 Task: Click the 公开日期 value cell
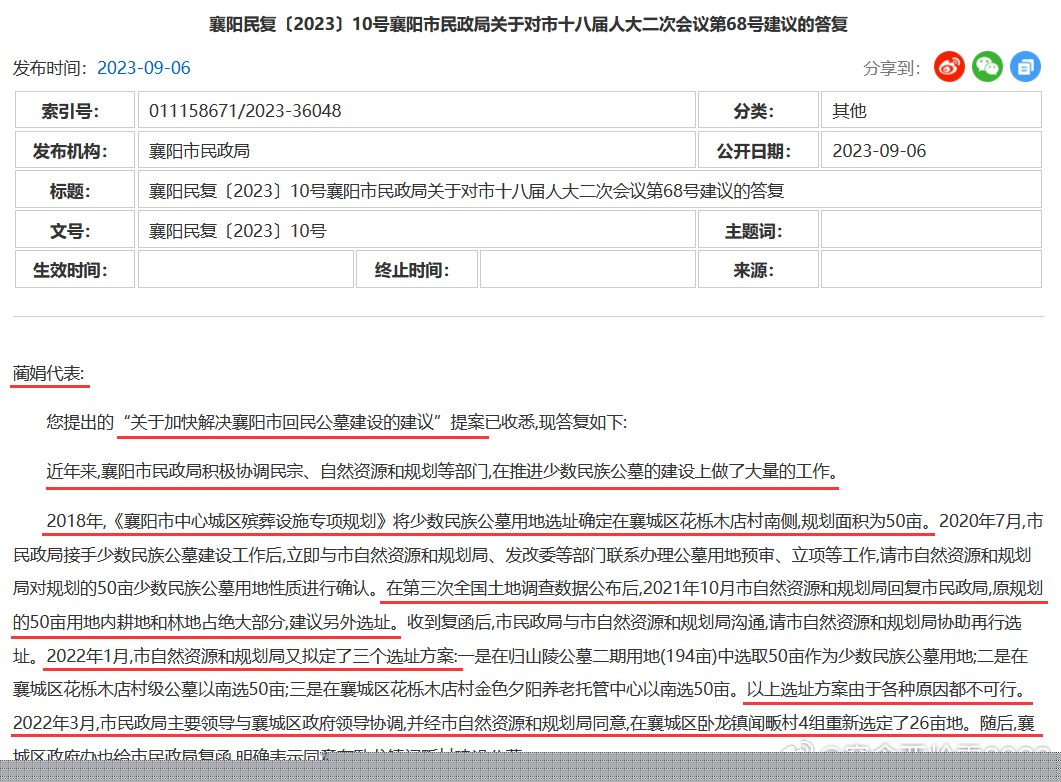(879, 151)
